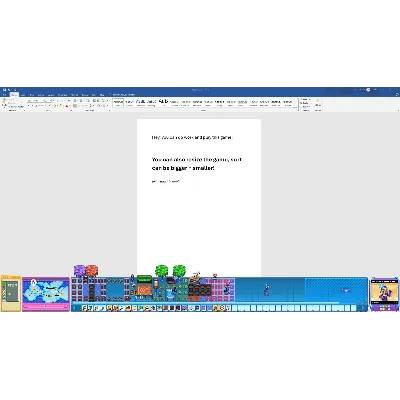The height and width of the screenshot is (400, 400).
Task: Click the right green tree
Action: coord(179,271)
